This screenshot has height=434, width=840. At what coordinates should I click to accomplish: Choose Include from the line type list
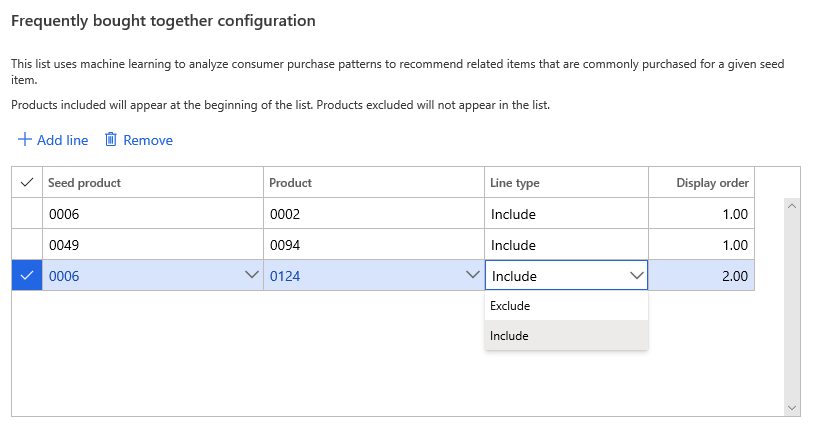tap(510, 336)
